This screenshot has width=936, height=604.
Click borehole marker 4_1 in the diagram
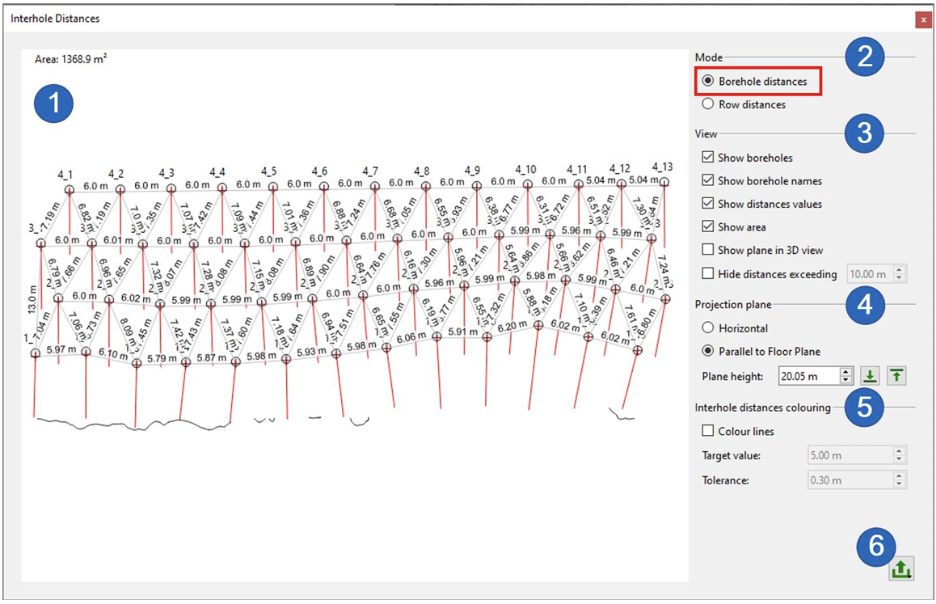pos(69,188)
